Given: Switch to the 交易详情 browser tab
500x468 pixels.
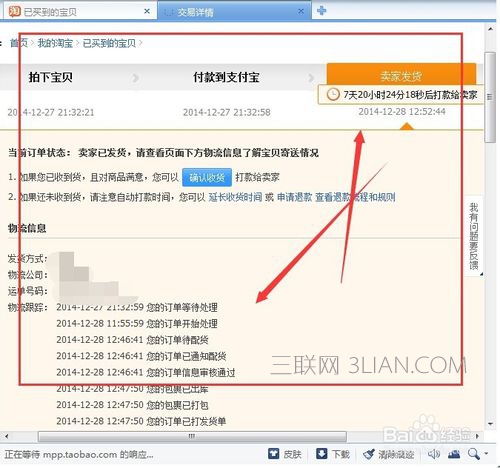Looking at the screenshot, I should coord(235,12).
